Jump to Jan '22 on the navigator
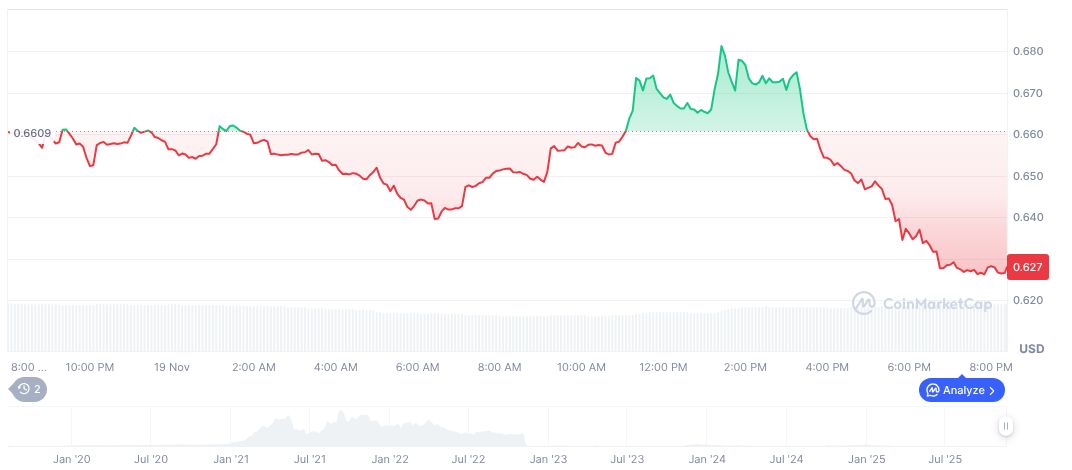 (389, 460)
